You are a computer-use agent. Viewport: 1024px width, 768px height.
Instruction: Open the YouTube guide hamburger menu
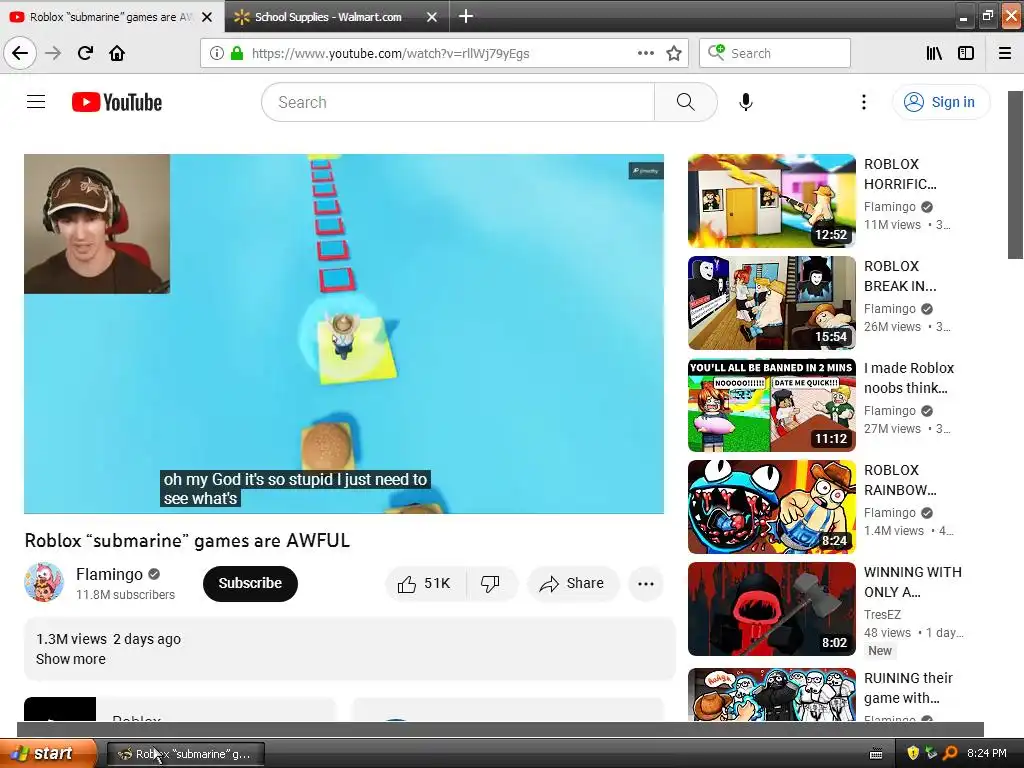click(x=36, y=102)
